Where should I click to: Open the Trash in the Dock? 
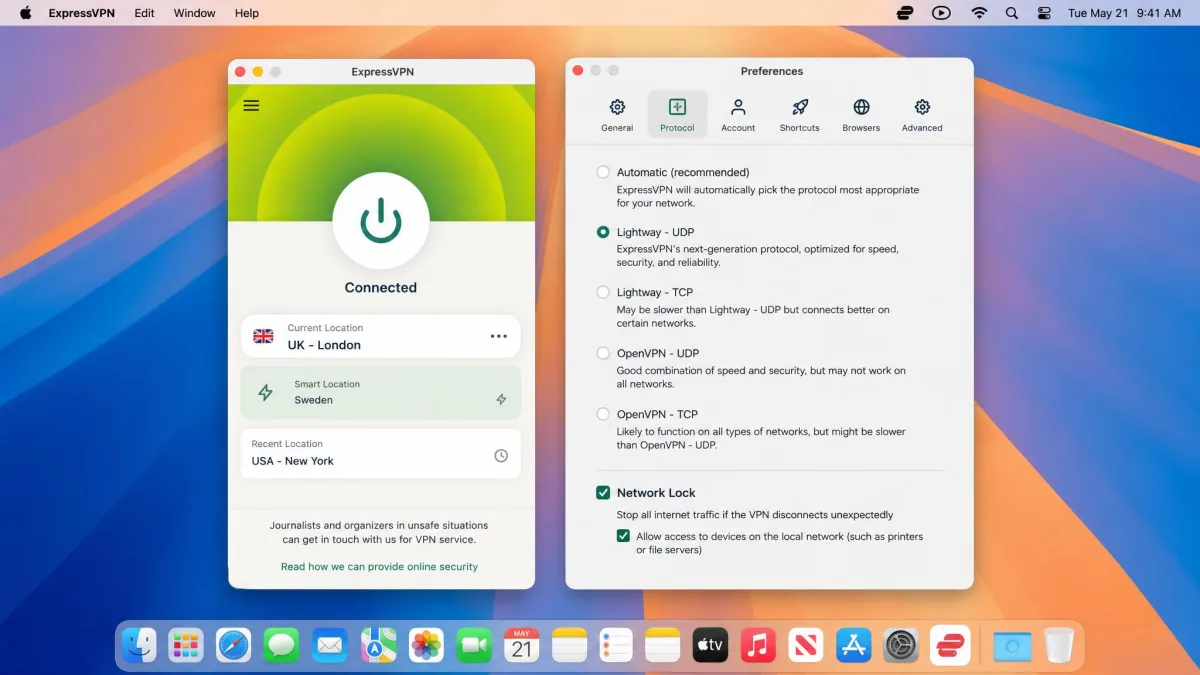(x=1059, y=645)
